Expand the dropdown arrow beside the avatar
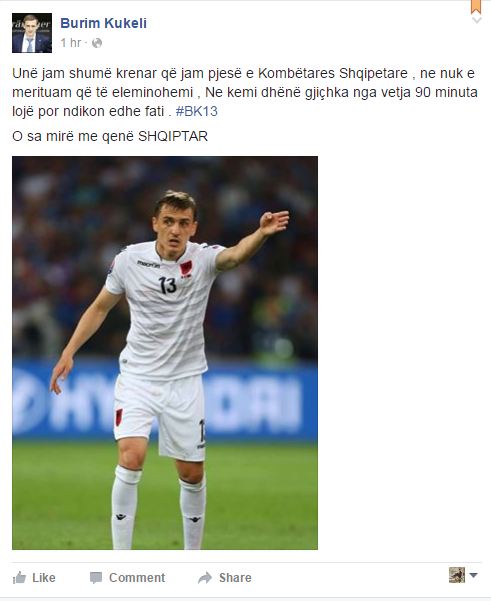 pos(473,575)
